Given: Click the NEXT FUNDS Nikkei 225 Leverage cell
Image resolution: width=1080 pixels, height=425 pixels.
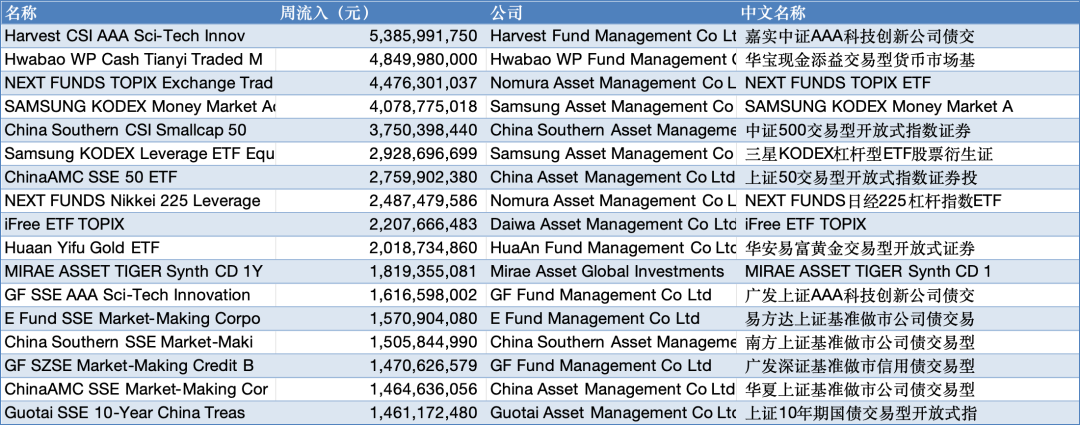Looking at the screenshot, I should [x=138, y=201].
